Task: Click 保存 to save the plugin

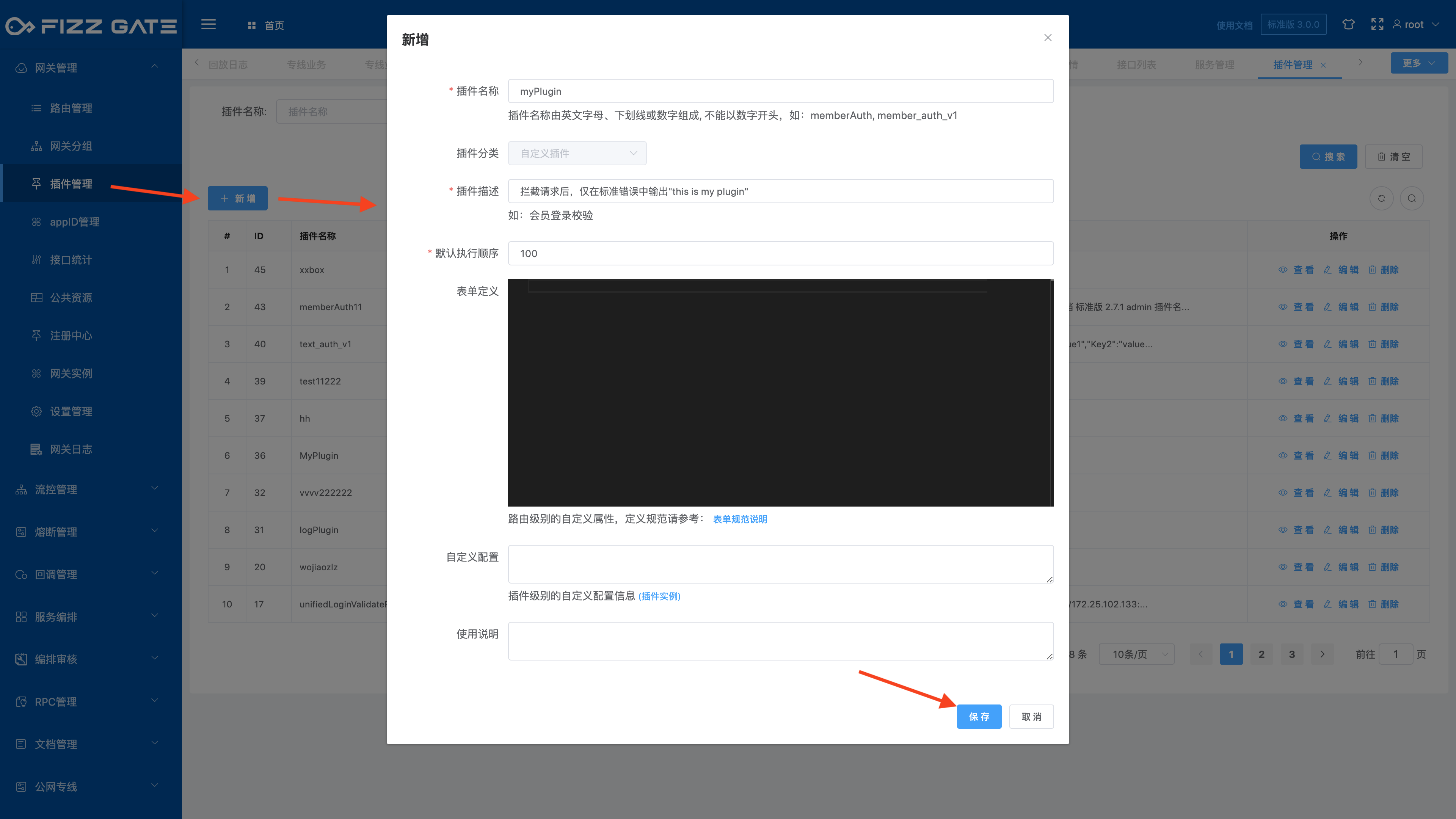Action: click(979, 717)
